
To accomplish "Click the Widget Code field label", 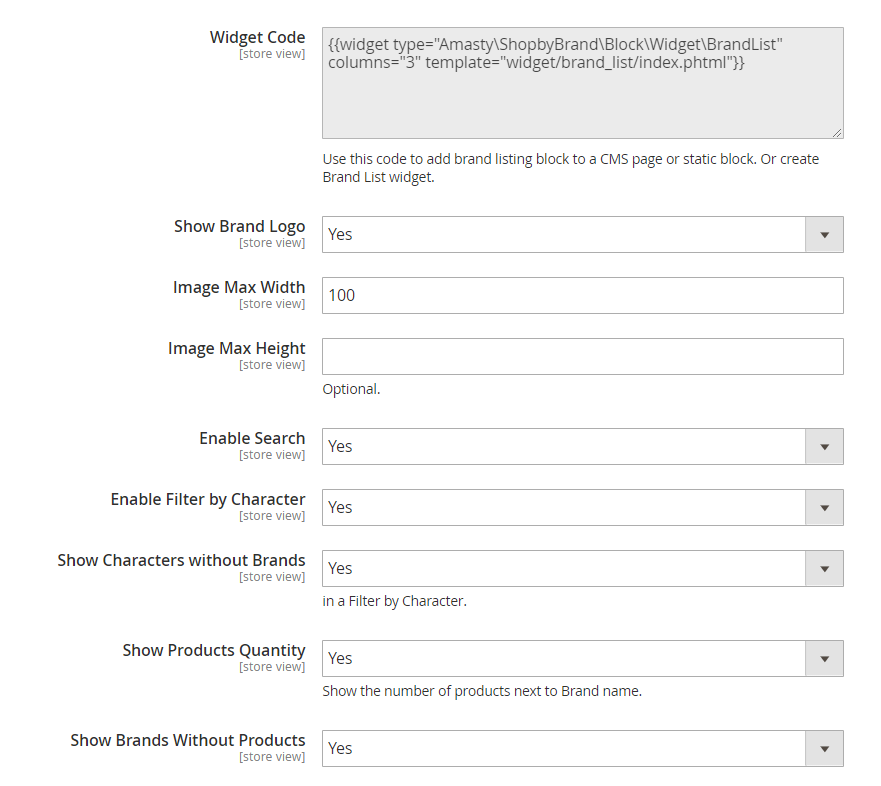I will (257, 37).
